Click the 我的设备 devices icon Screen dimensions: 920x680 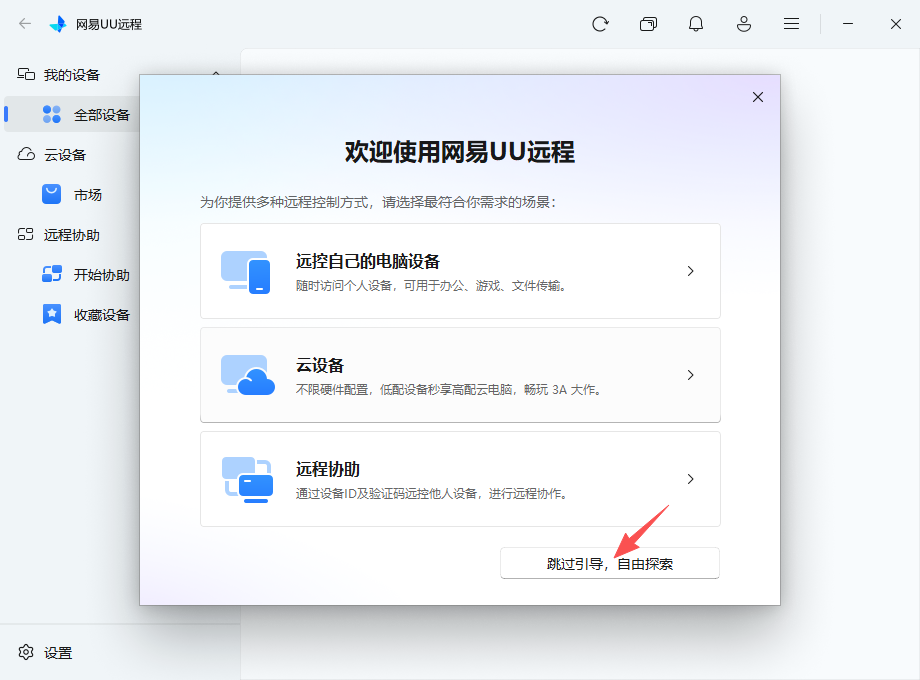click(x=26, y=74)
